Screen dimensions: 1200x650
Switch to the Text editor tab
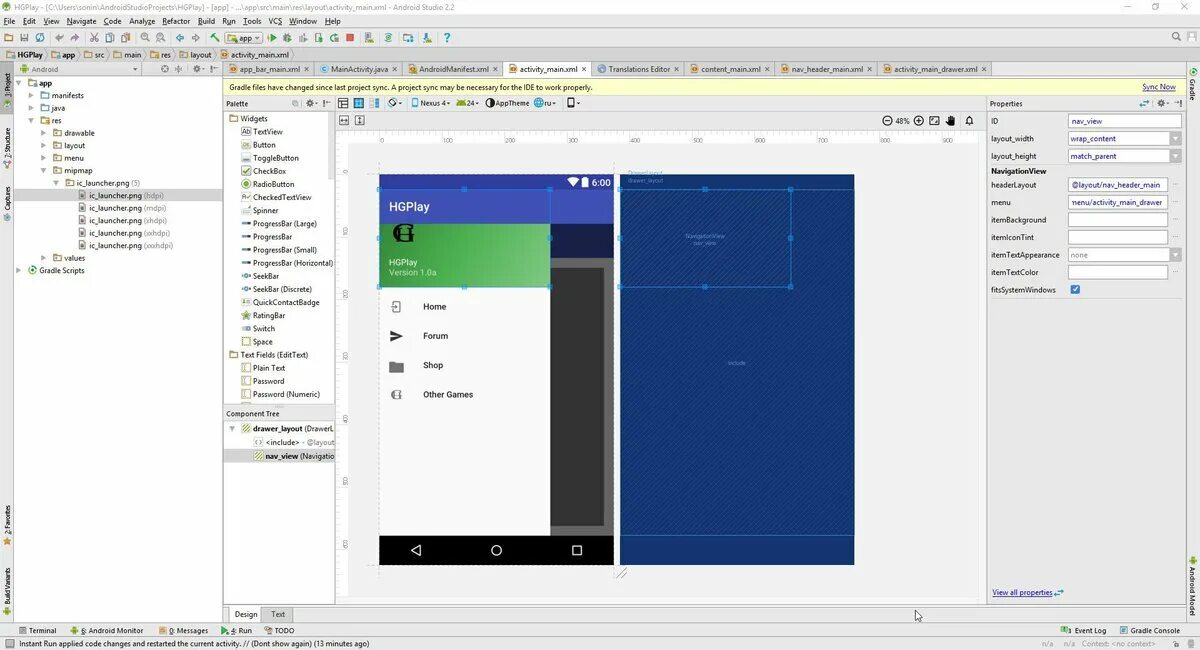[x=278, y=614]
